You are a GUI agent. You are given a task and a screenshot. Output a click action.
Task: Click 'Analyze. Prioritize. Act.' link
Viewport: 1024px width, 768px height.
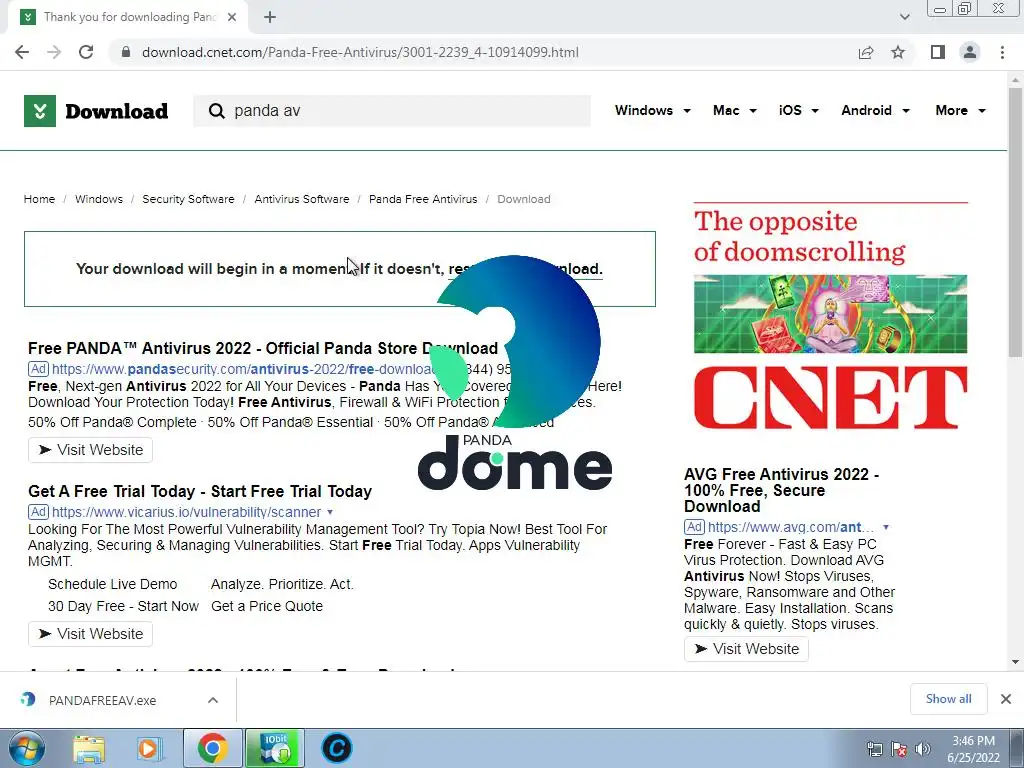tap(282, 584)
